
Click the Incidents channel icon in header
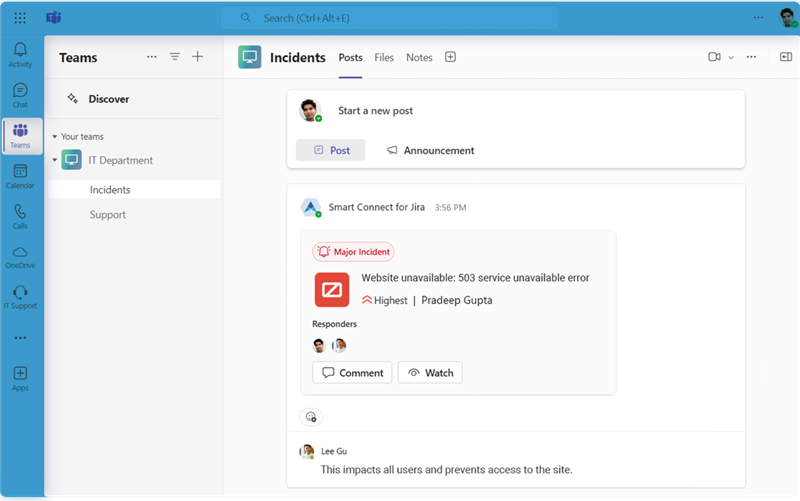tap(249, 57)
